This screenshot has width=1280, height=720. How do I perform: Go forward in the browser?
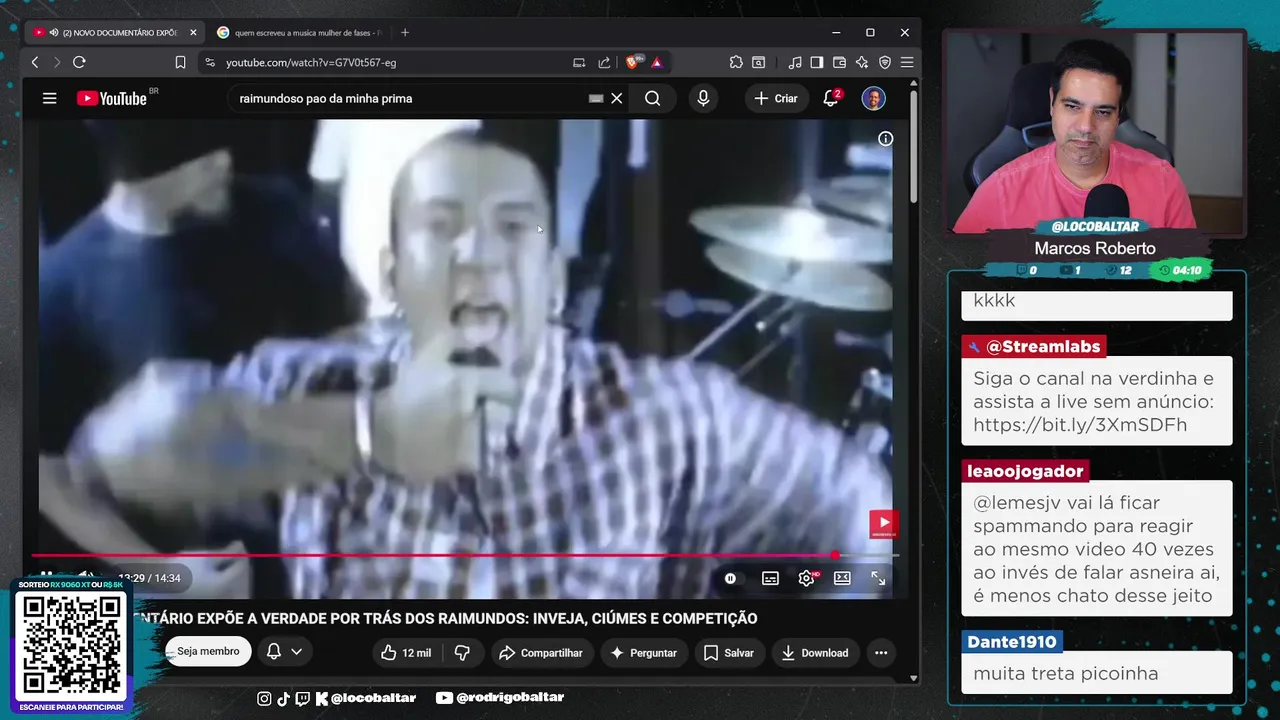[57, 62]
